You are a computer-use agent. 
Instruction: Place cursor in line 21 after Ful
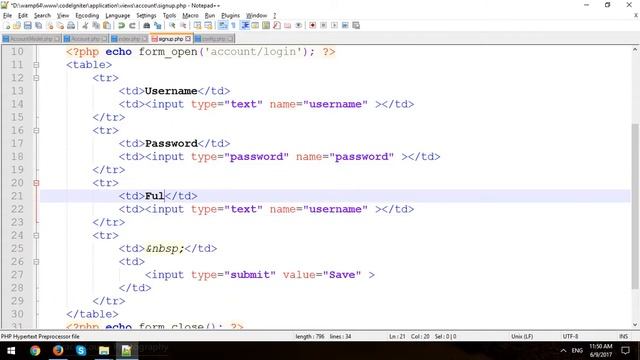(x=164, y=196)
